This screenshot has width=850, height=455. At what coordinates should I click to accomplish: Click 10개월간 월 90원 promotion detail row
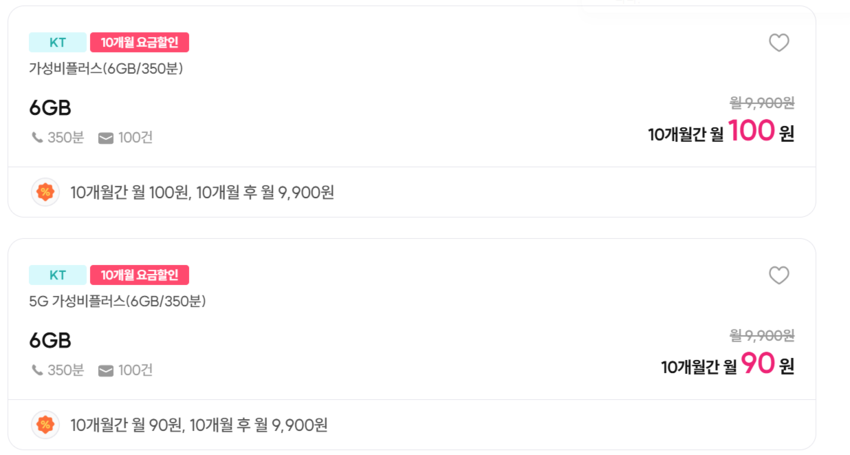click(199, 425)
